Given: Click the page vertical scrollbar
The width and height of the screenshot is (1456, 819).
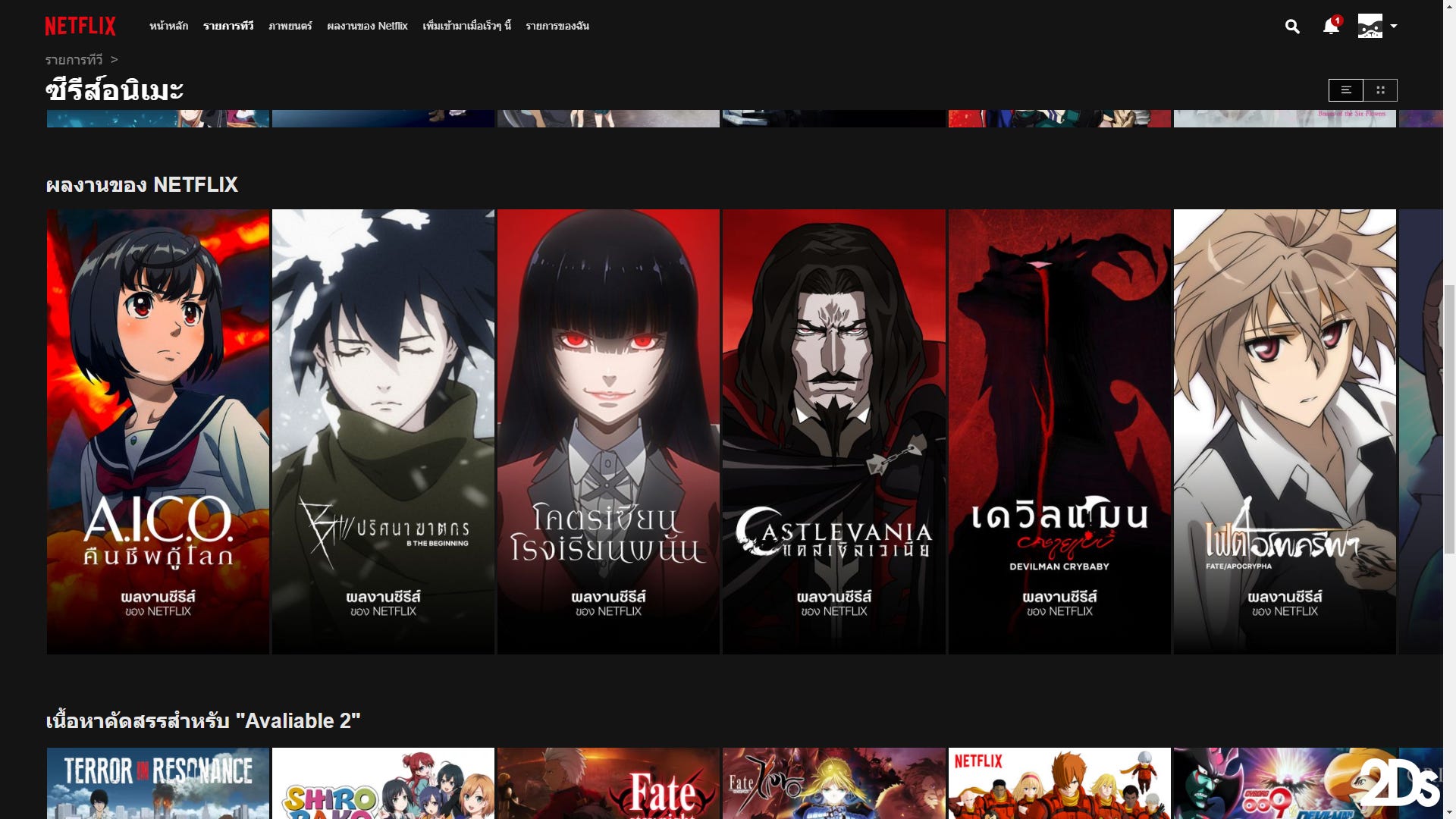Looking at the screenshot, I should pos(1449,418).
